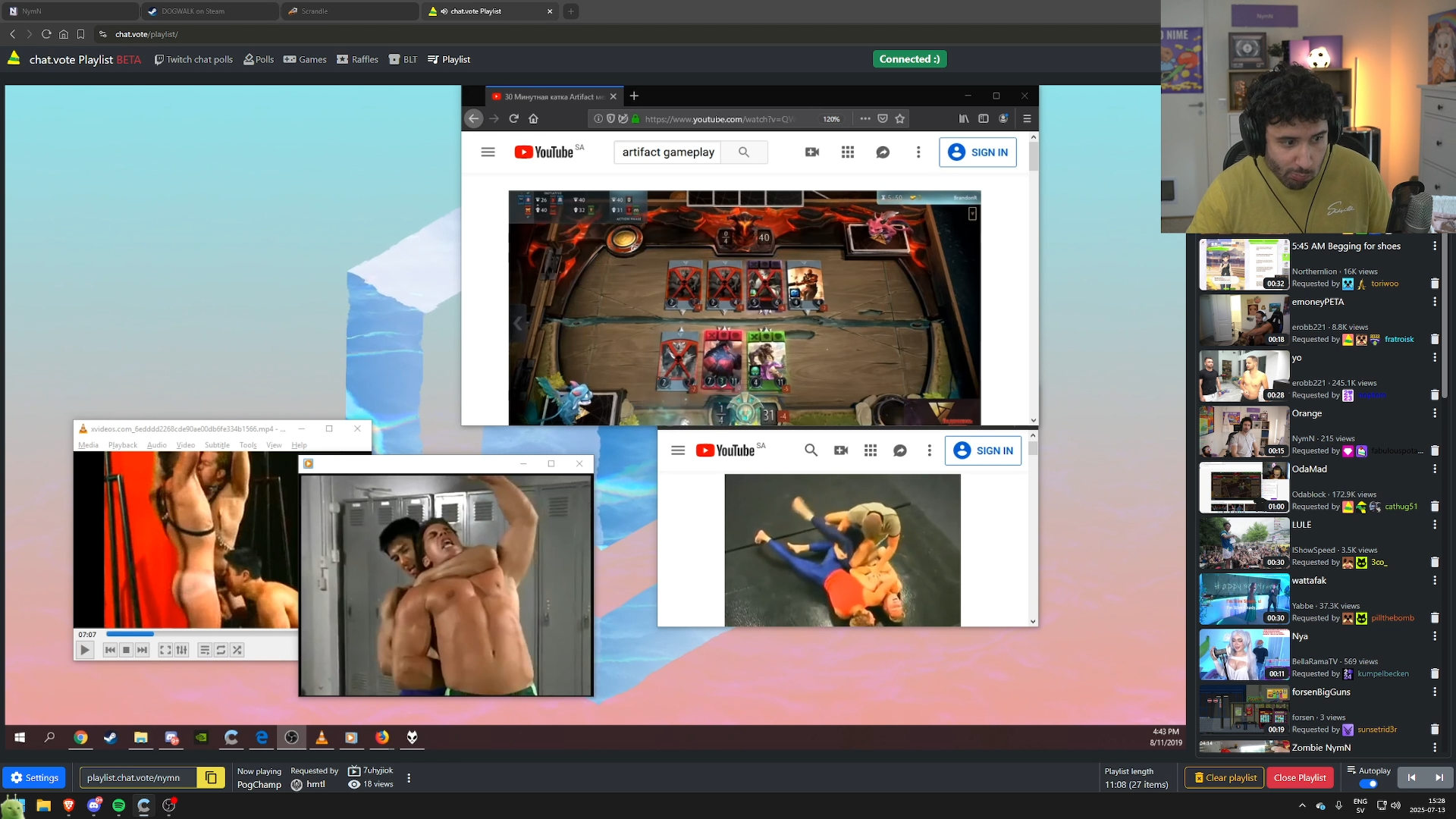Open options for emoneyPETA entry
This screenshot has width=1456, height=819.
(x=1435, y=302)
